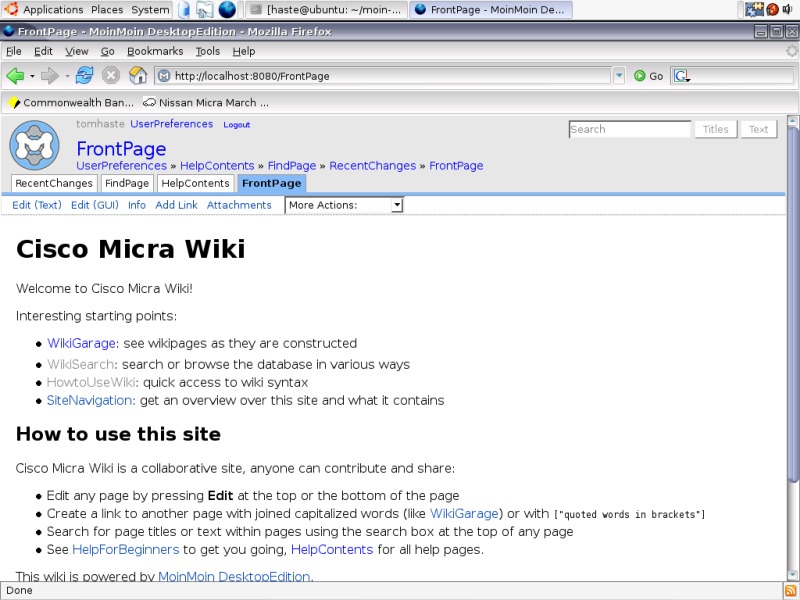Image resolution: width=800 pixels, height=600 pixels.
Task: Click RecentChanges in the breadcrumb trail
Action: point(372,166)
